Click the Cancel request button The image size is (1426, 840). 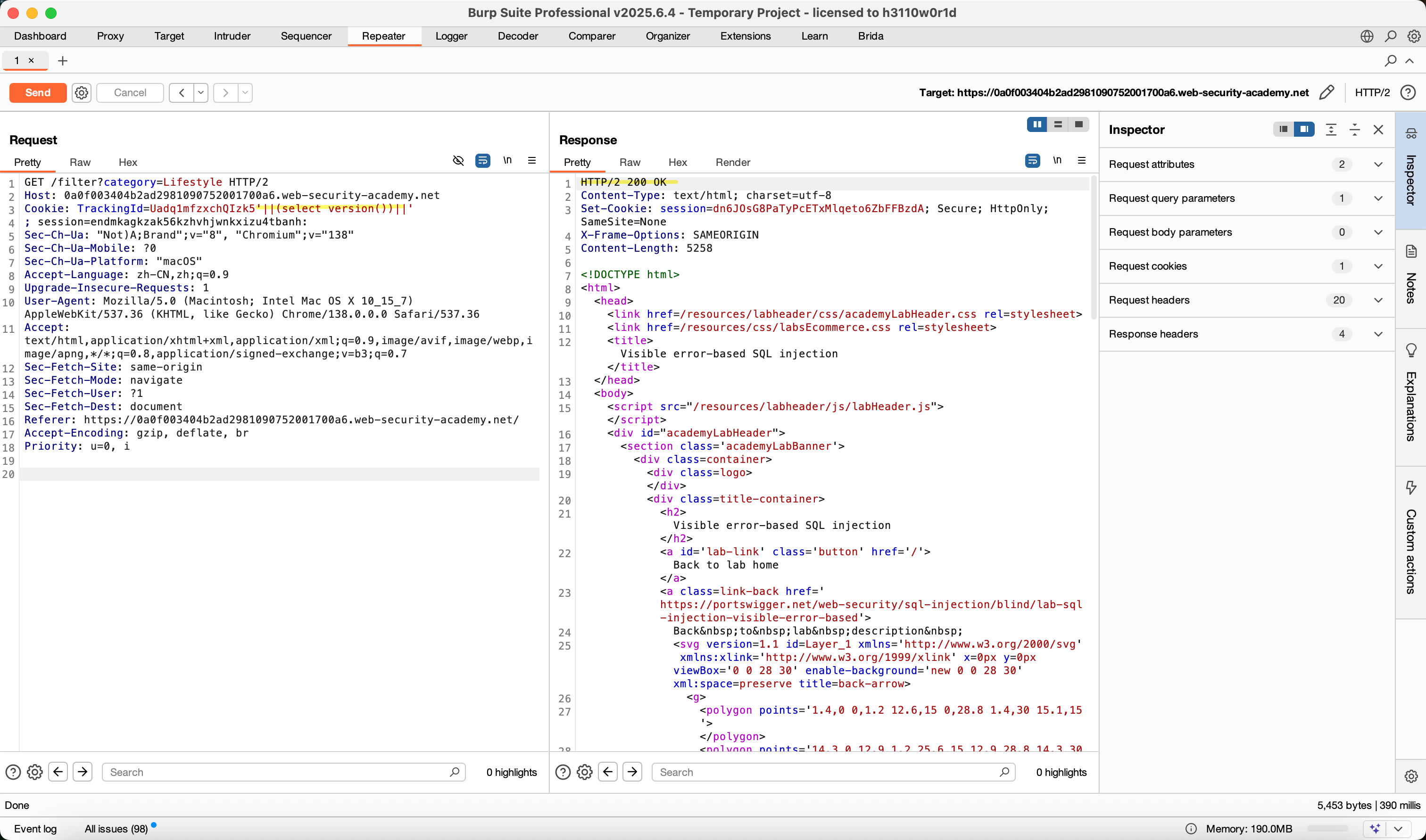[130, 92]
